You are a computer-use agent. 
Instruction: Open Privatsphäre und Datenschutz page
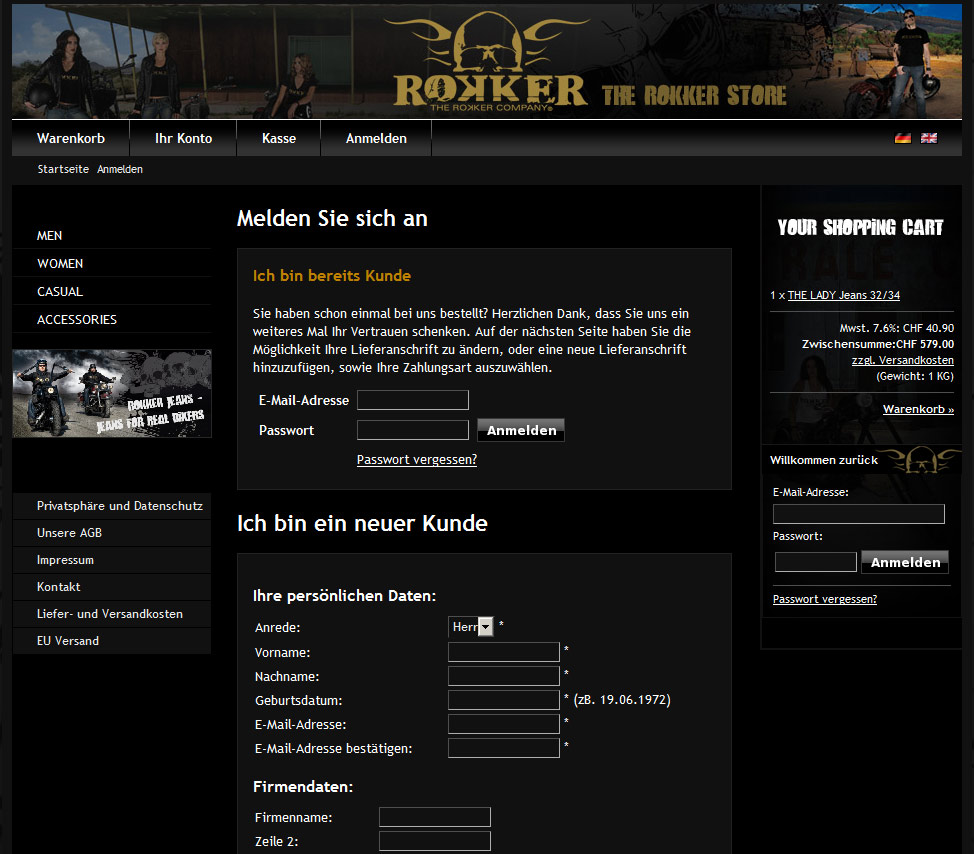click(x=112, y=506)
